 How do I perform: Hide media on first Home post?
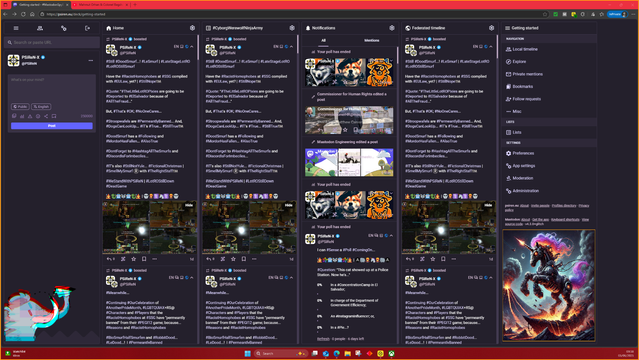(x=189, y=205)
